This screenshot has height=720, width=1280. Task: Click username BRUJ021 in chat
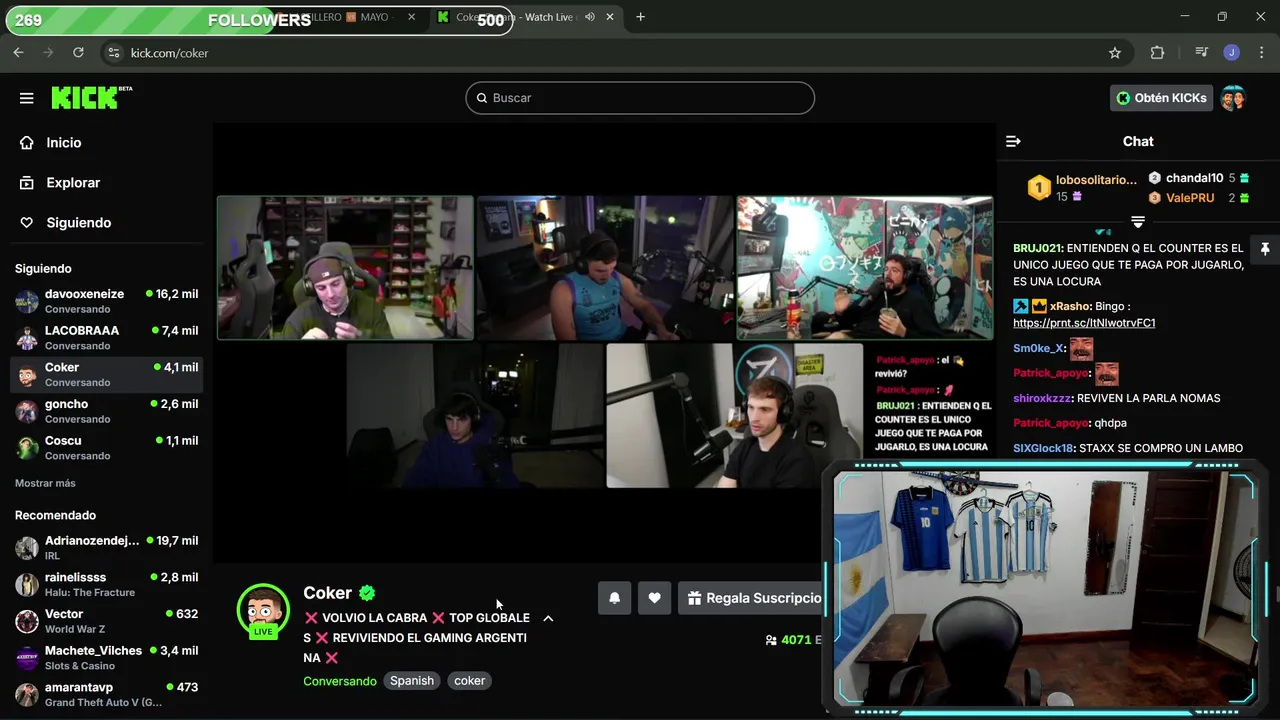(1037, 248)
